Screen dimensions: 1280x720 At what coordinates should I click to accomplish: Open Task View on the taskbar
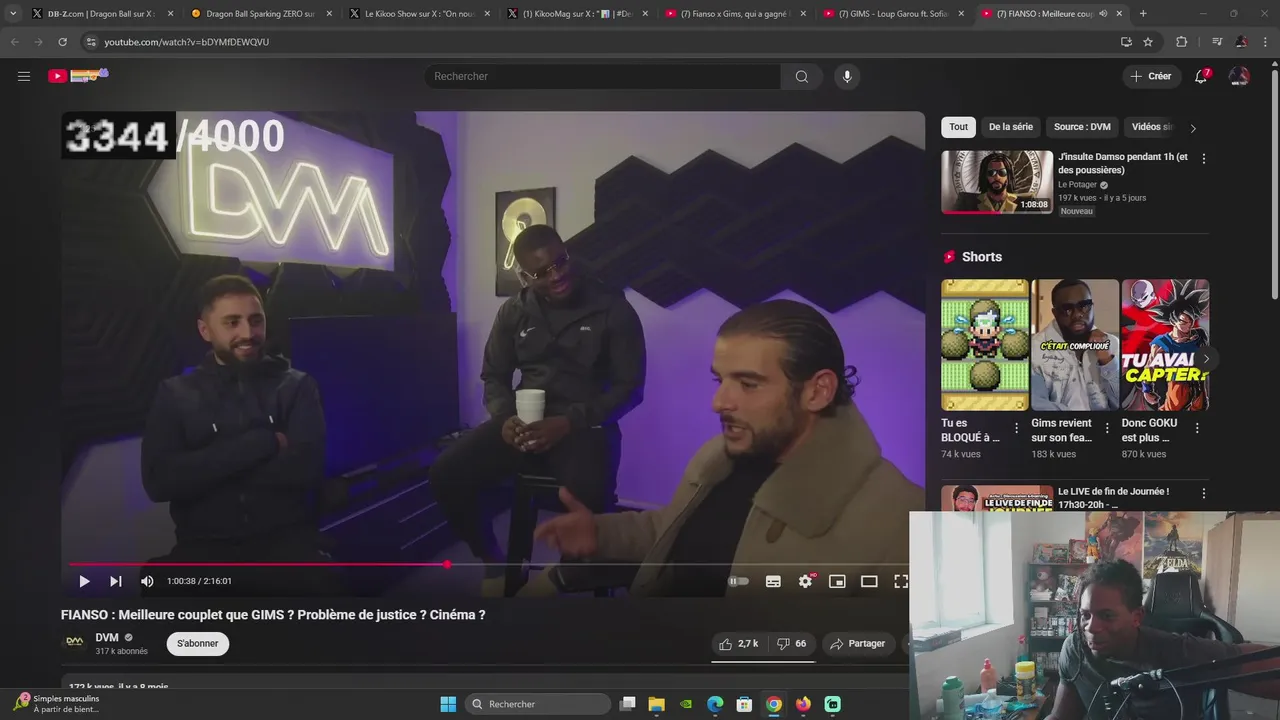(627, 704)
